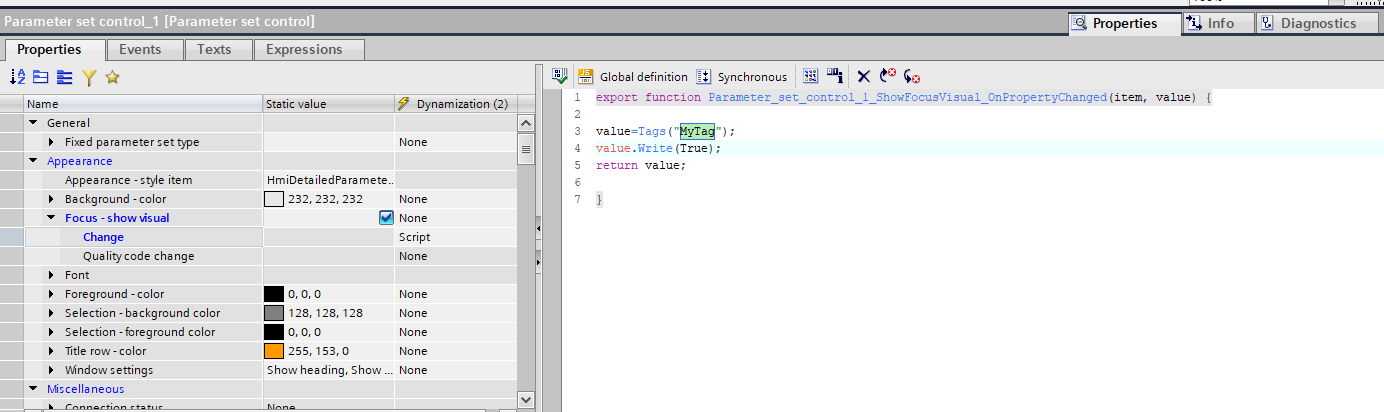Click the X delete icon in script toolbar

(x=864, y=76)
